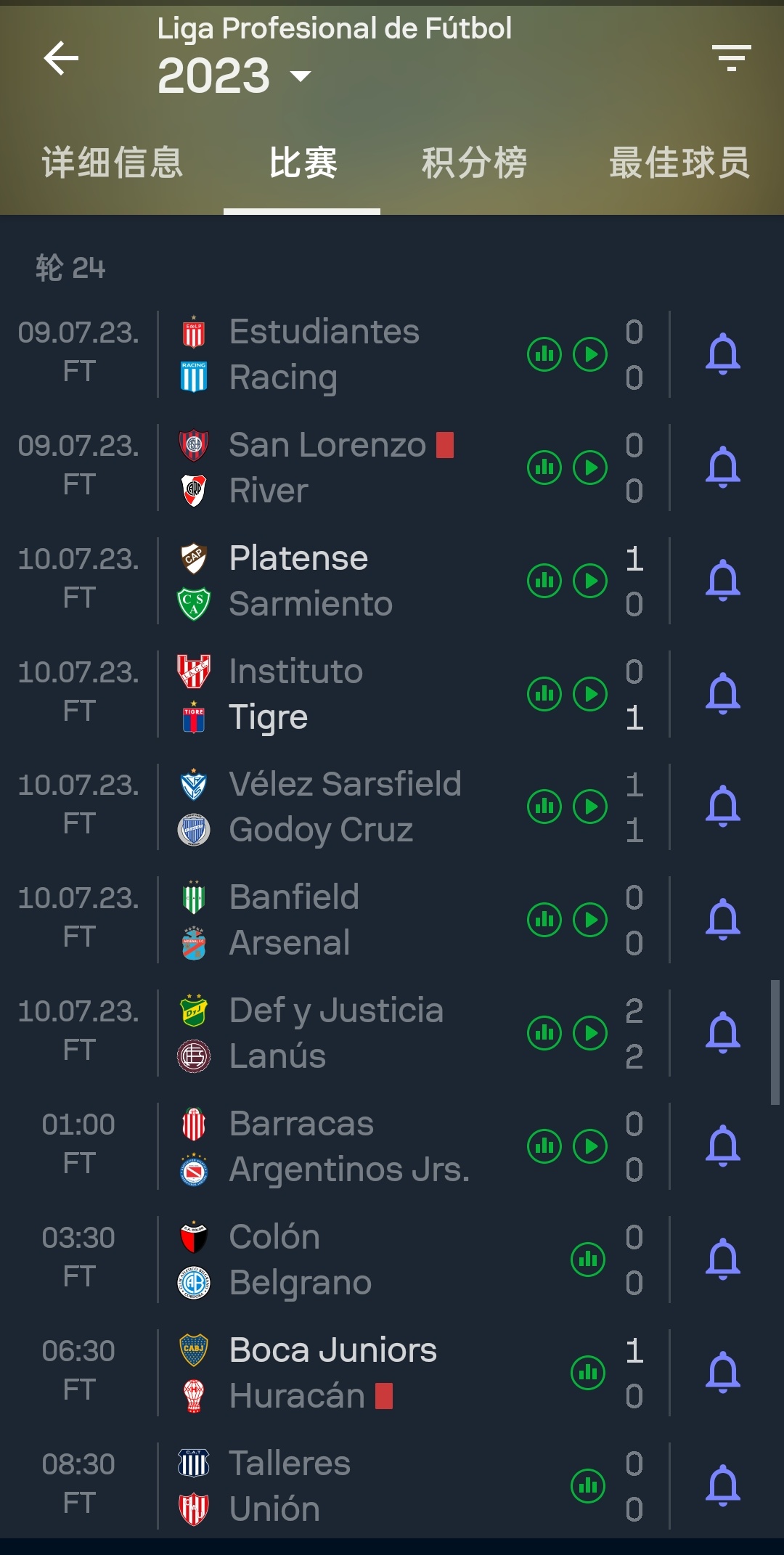The width and height of the screenshot is (784, 1555).
Task: Open the Talleres vs Unión statistics icon
Action: tap(588, 1486)
